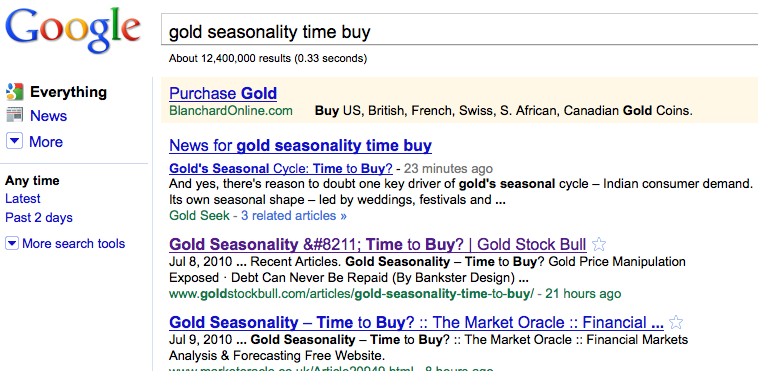
Task: Open the Purchase Gold ad link
Action: pos(223,93)
